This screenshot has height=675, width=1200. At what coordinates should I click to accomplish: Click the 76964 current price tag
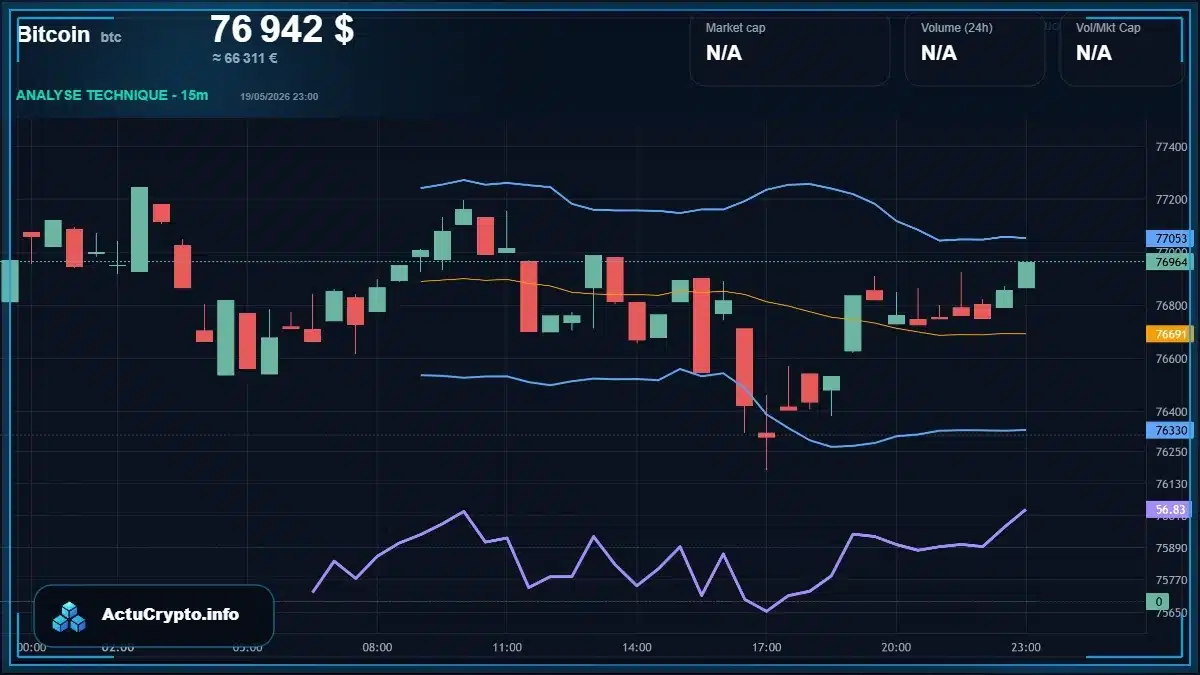[x=1170, y=262]
